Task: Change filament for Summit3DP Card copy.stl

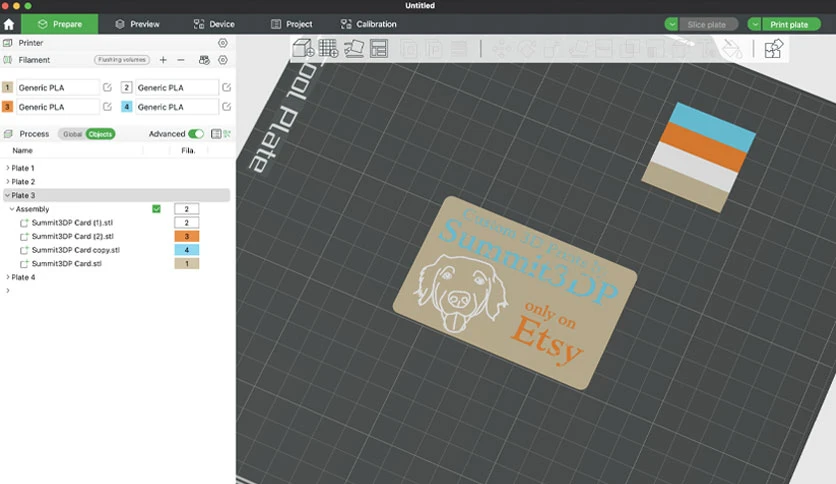Action: coord(187,250)
